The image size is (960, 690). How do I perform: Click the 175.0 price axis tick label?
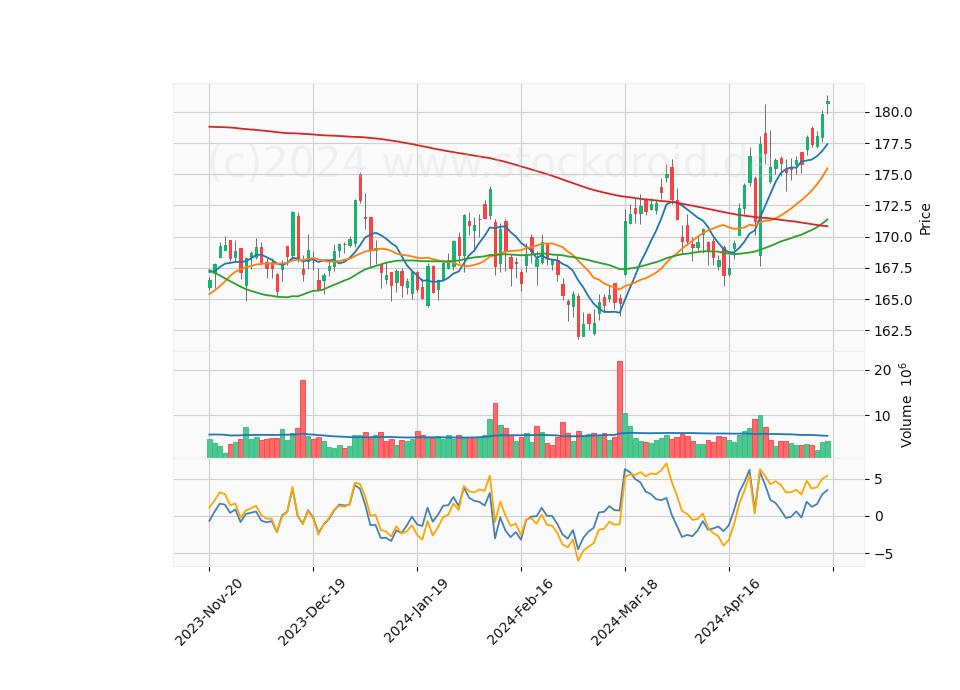point(894,175)
